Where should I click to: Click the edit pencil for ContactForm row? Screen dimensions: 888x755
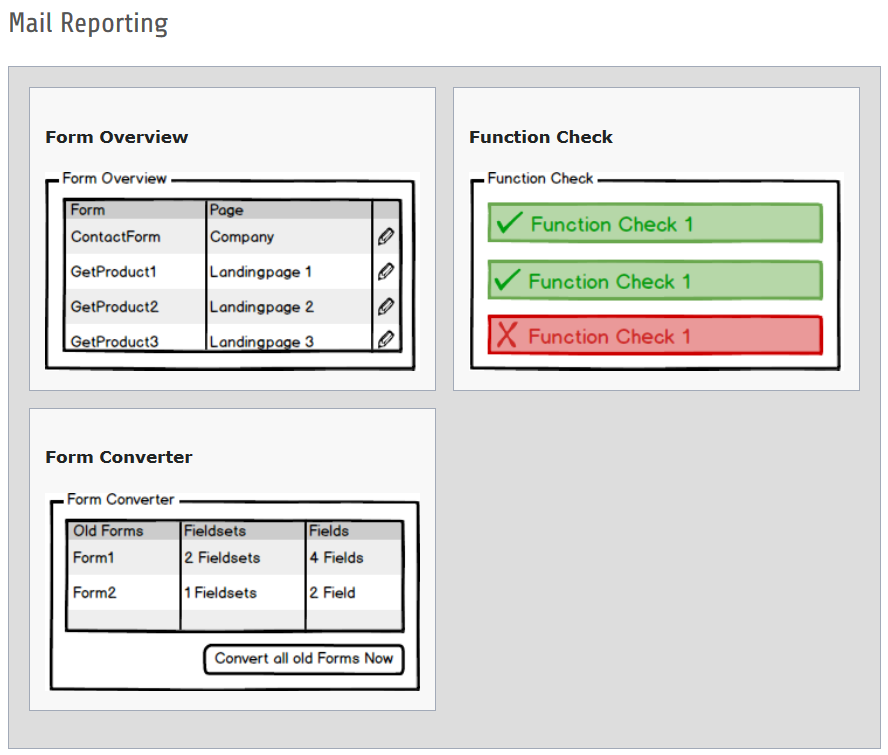click(386, 237)
